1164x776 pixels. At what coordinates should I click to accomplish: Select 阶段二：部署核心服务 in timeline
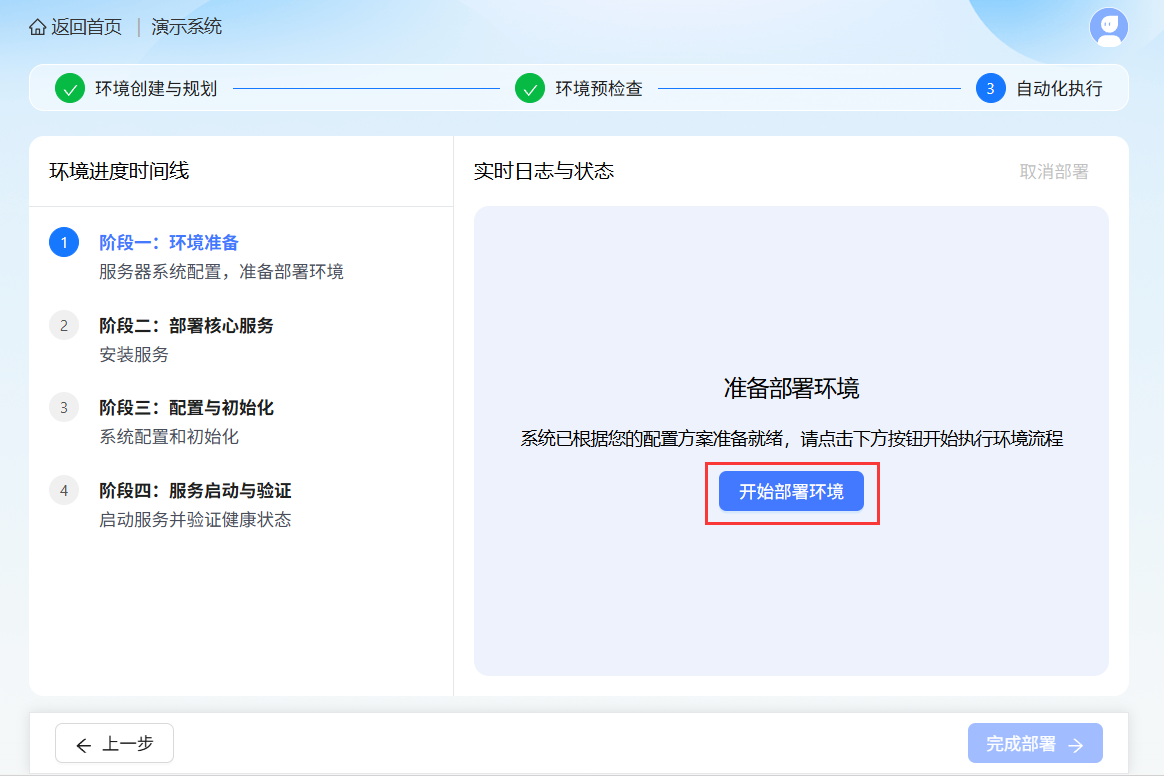click(186, 326)
